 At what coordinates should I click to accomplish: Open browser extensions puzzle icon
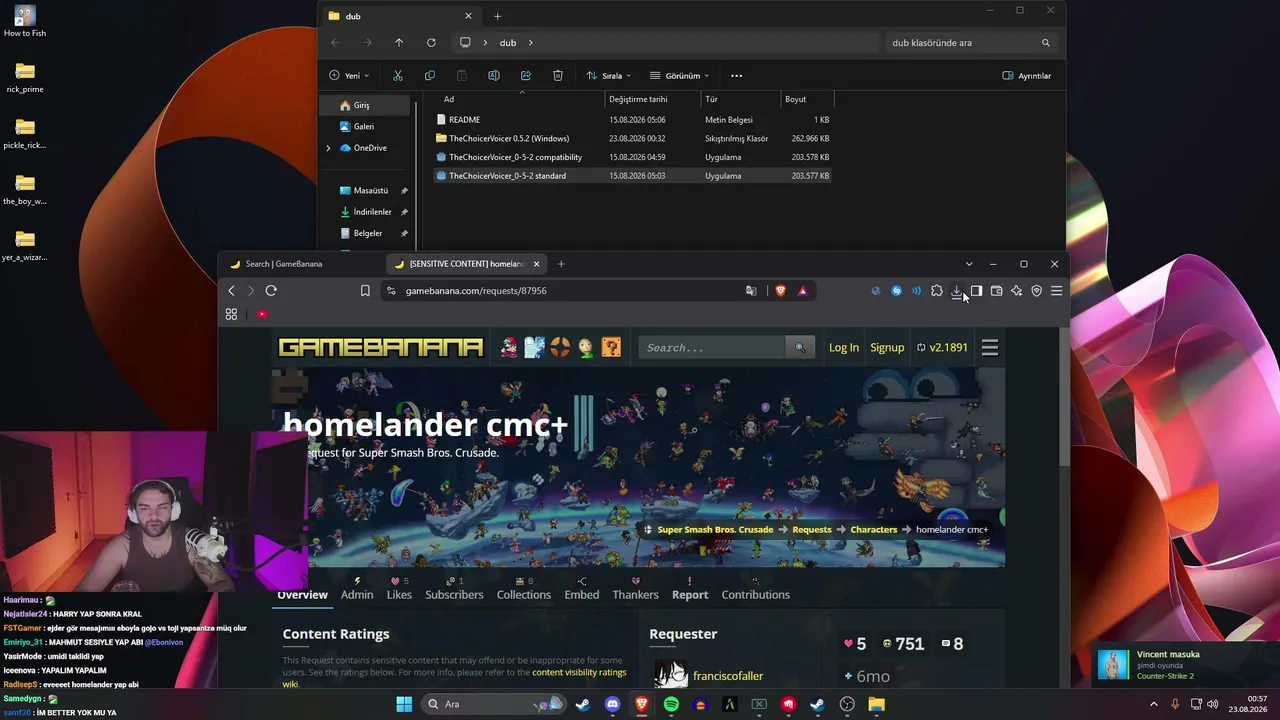pyautogui.click(x=937, y=291)
